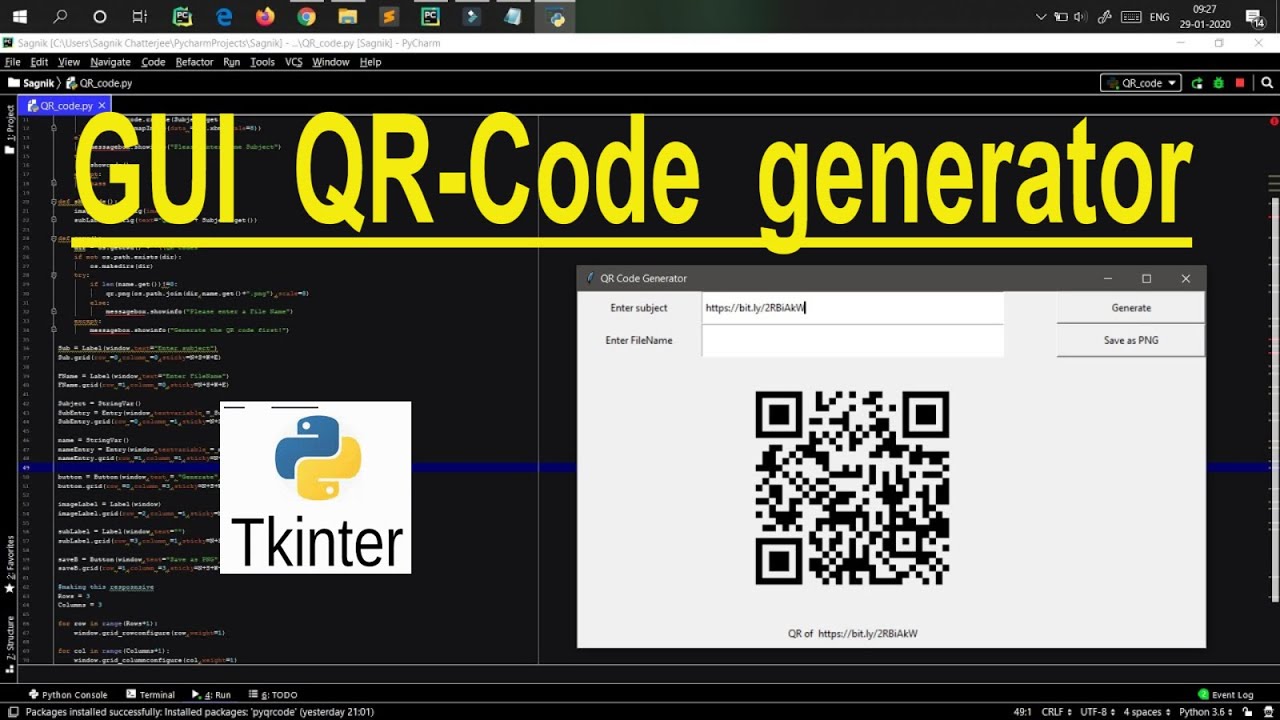1280x720 pixels.
Task: Start debugging with the green bug icon
Action: pyautogui.click(x=1219, y=83)
